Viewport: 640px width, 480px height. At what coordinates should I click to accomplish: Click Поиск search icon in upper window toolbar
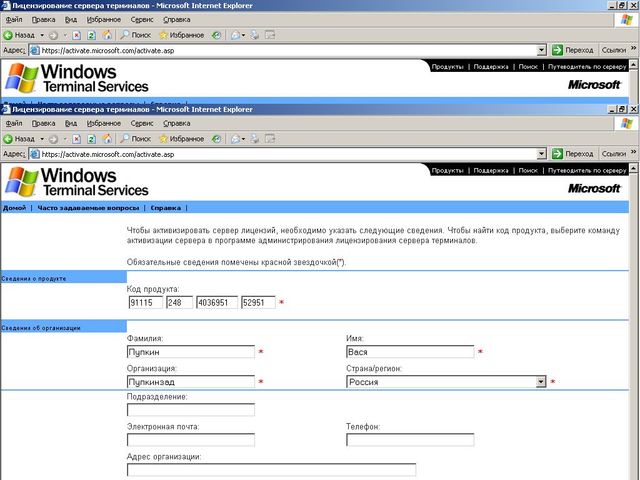(125, 35)
